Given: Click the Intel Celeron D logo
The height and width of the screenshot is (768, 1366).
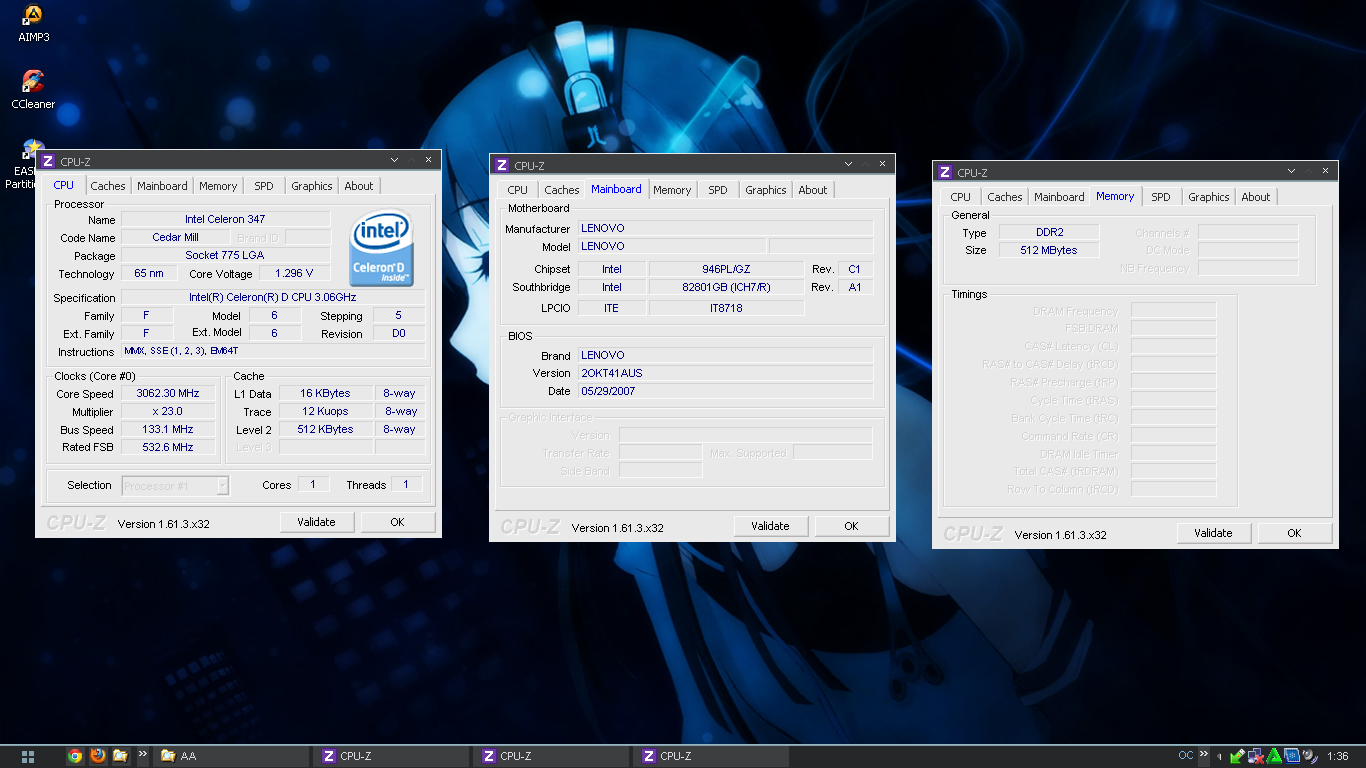Looking at the screenshot, I should click(x=381, y=247).
